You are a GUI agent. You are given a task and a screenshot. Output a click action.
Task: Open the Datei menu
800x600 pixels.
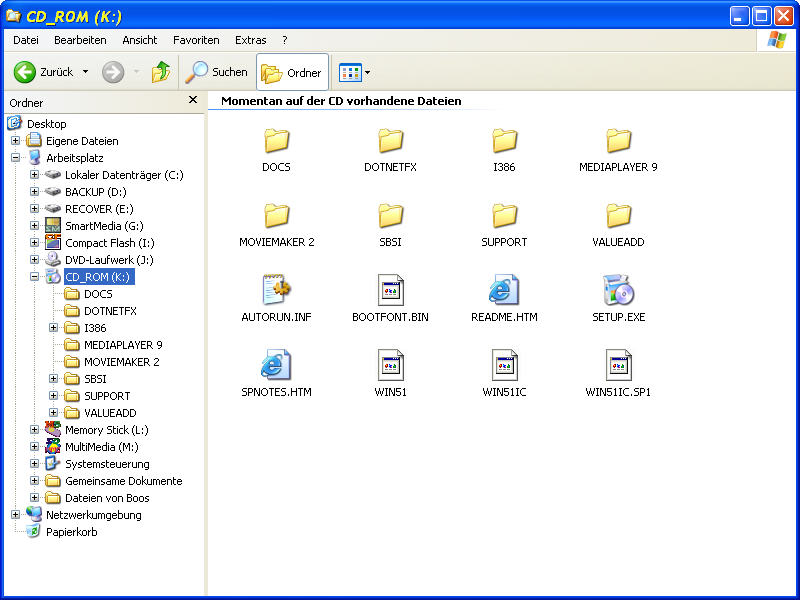(x=26, y=40)
